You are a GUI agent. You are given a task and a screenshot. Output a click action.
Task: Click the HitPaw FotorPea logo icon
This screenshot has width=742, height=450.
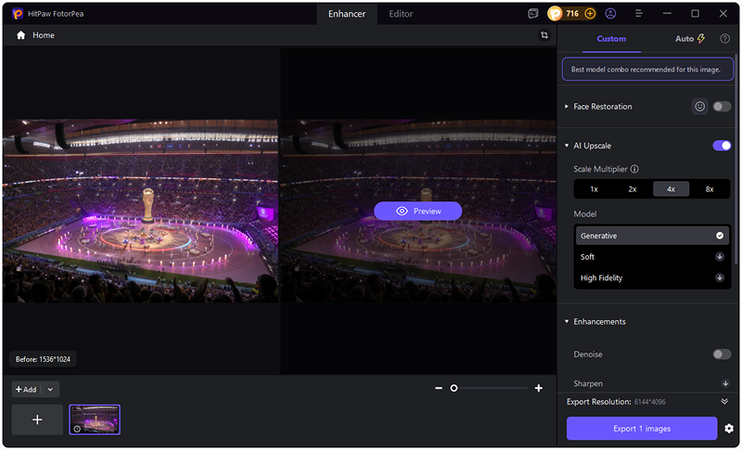tap(17, 14)
